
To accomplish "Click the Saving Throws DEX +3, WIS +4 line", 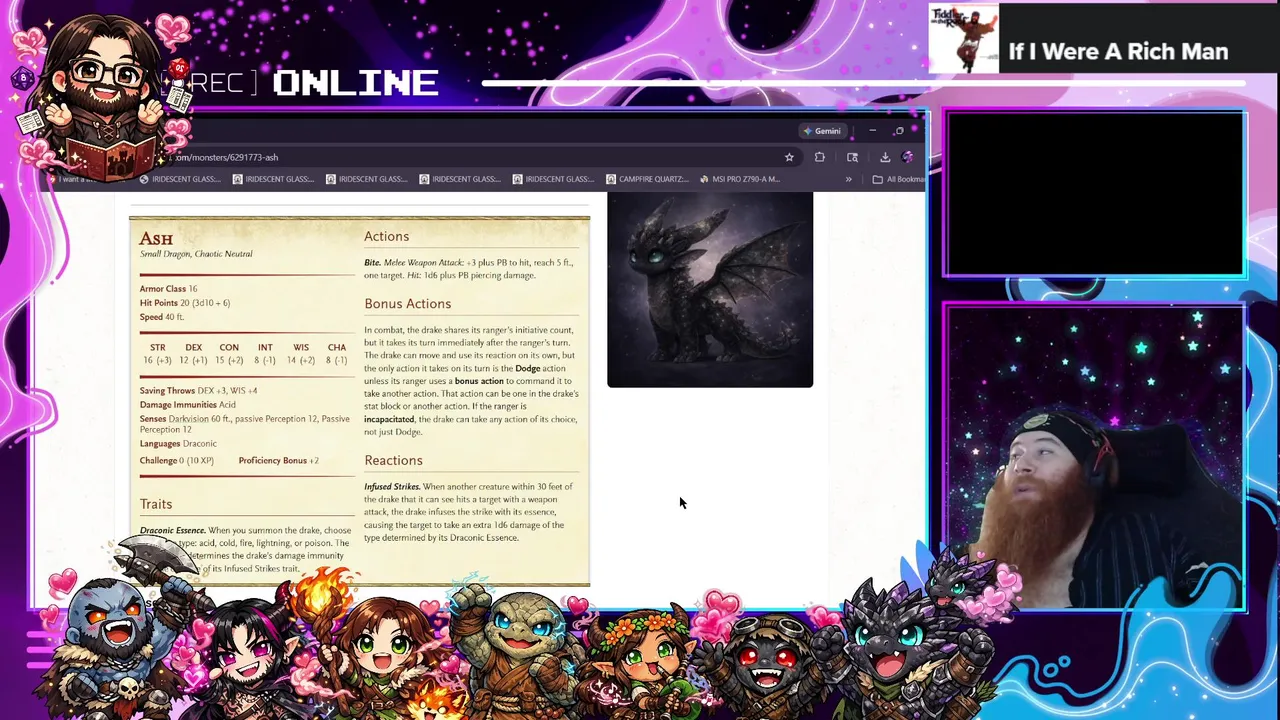I will [x=198, y=391].
